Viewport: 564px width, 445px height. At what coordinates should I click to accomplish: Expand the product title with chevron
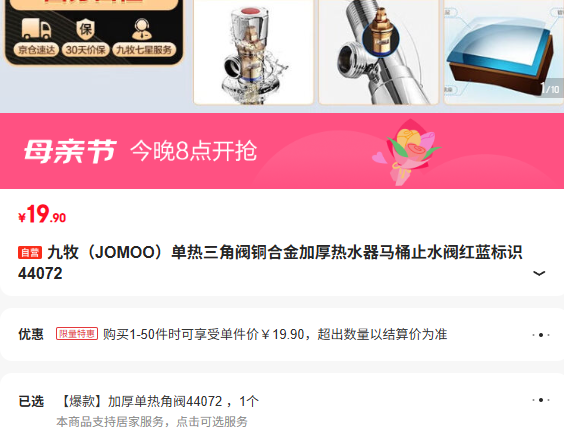(539, 273)
